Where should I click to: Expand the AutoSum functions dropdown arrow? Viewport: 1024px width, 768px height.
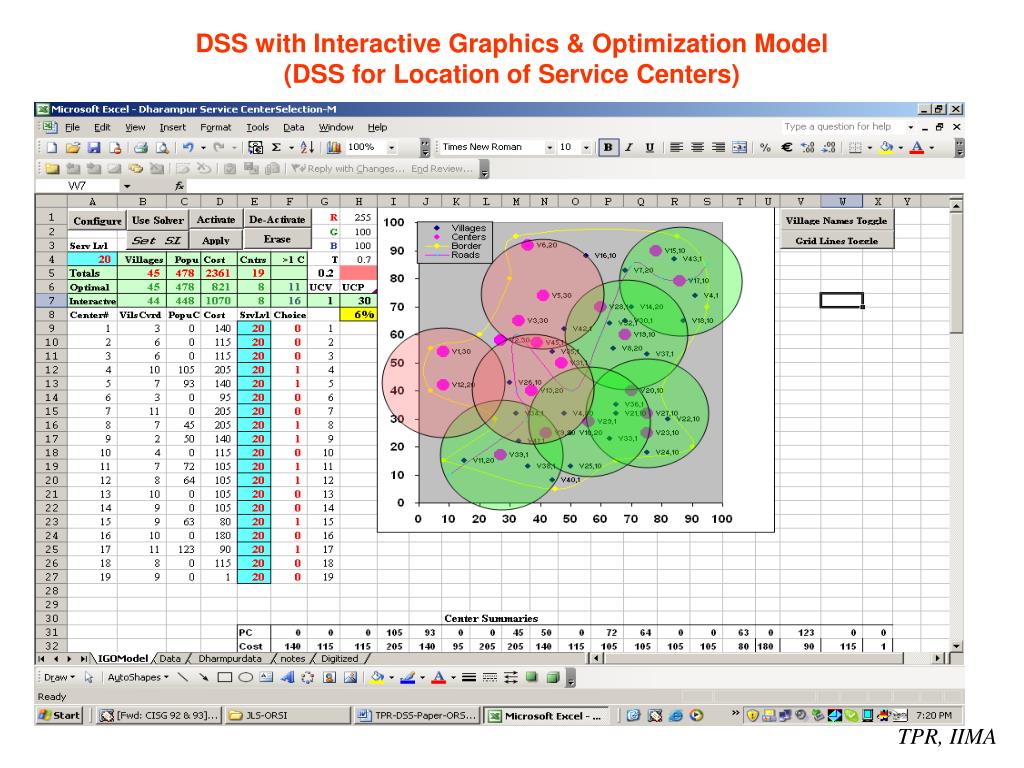(291, 148)
